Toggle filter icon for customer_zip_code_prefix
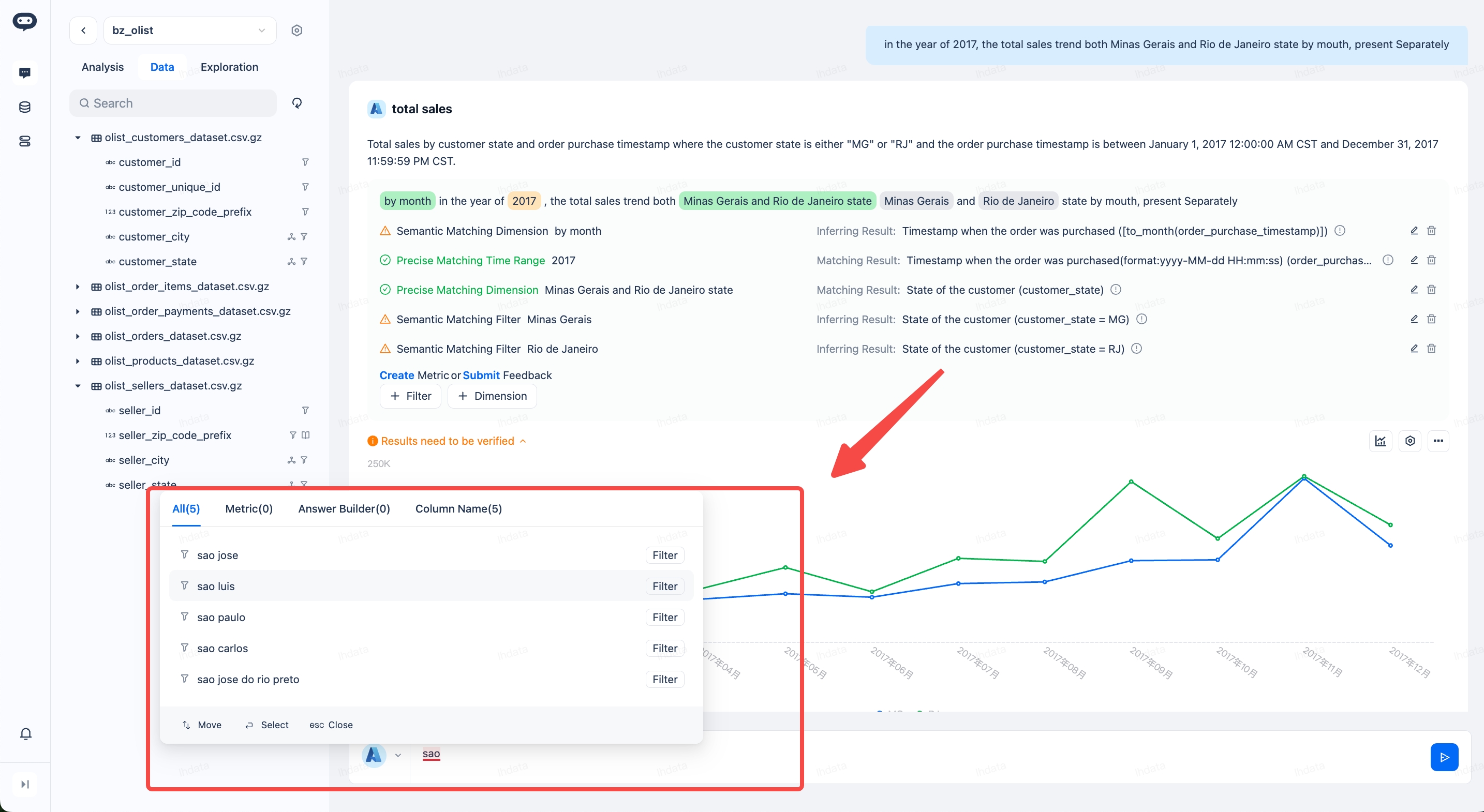The image size is (1484, 812). (305, 212)
